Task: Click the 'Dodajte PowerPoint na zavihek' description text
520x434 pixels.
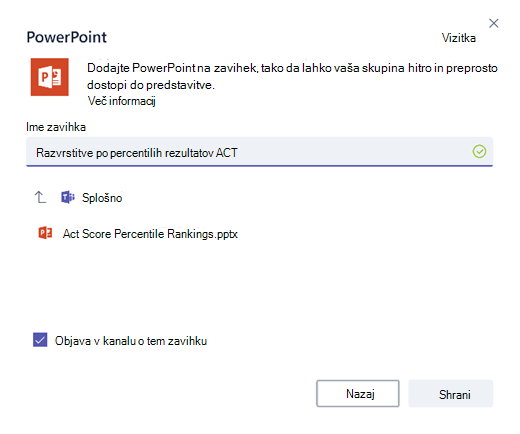Action: click(x=292, y=68)
